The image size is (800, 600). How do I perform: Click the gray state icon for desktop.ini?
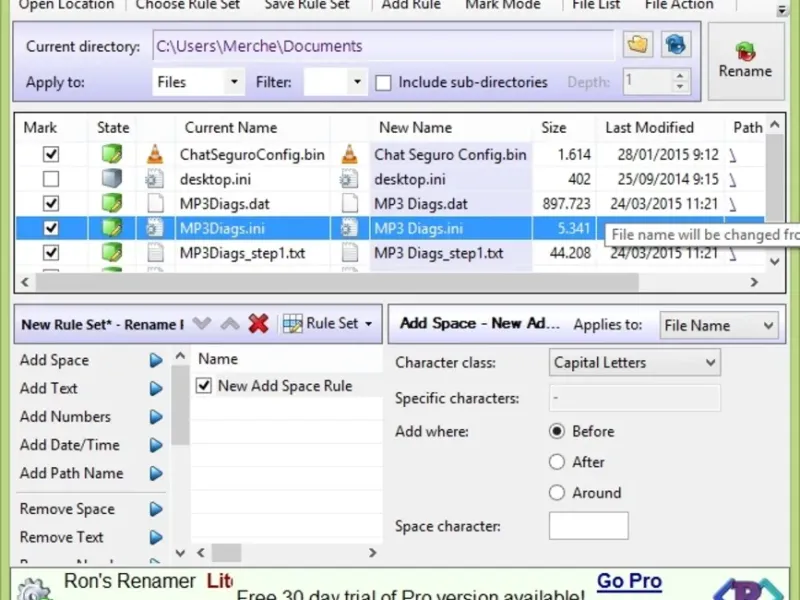click(112, 179)
